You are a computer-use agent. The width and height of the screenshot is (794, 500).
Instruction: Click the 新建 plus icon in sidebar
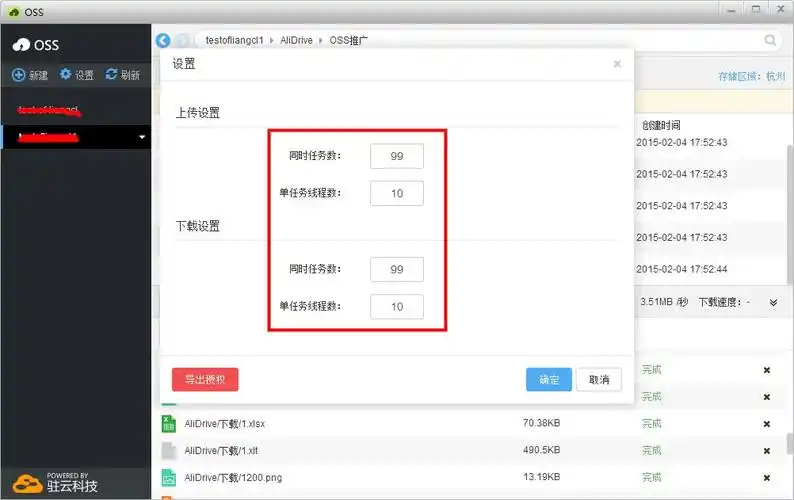tap(19, 75)
